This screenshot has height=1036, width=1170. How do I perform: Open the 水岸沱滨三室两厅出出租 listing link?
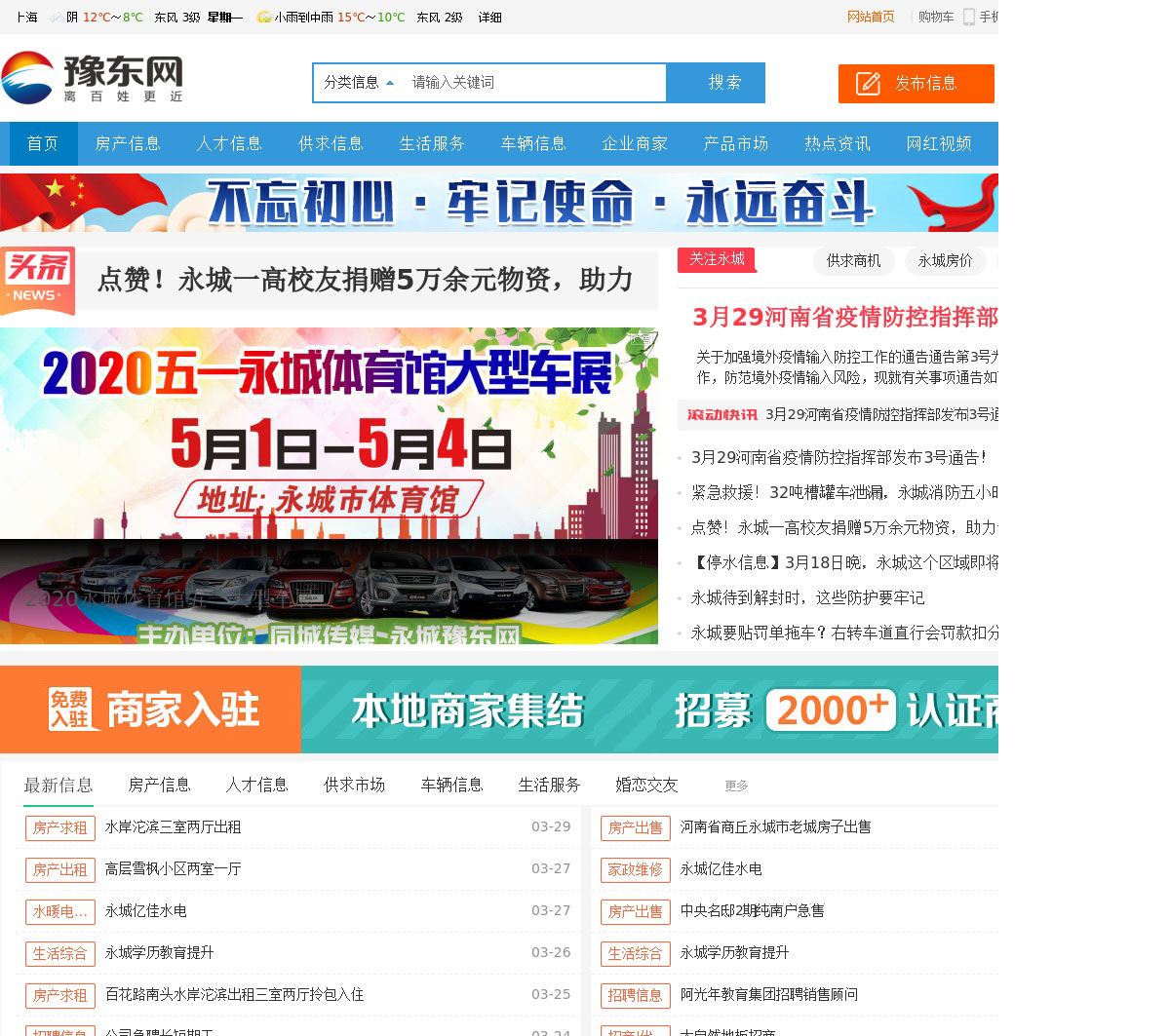[173, 826]
